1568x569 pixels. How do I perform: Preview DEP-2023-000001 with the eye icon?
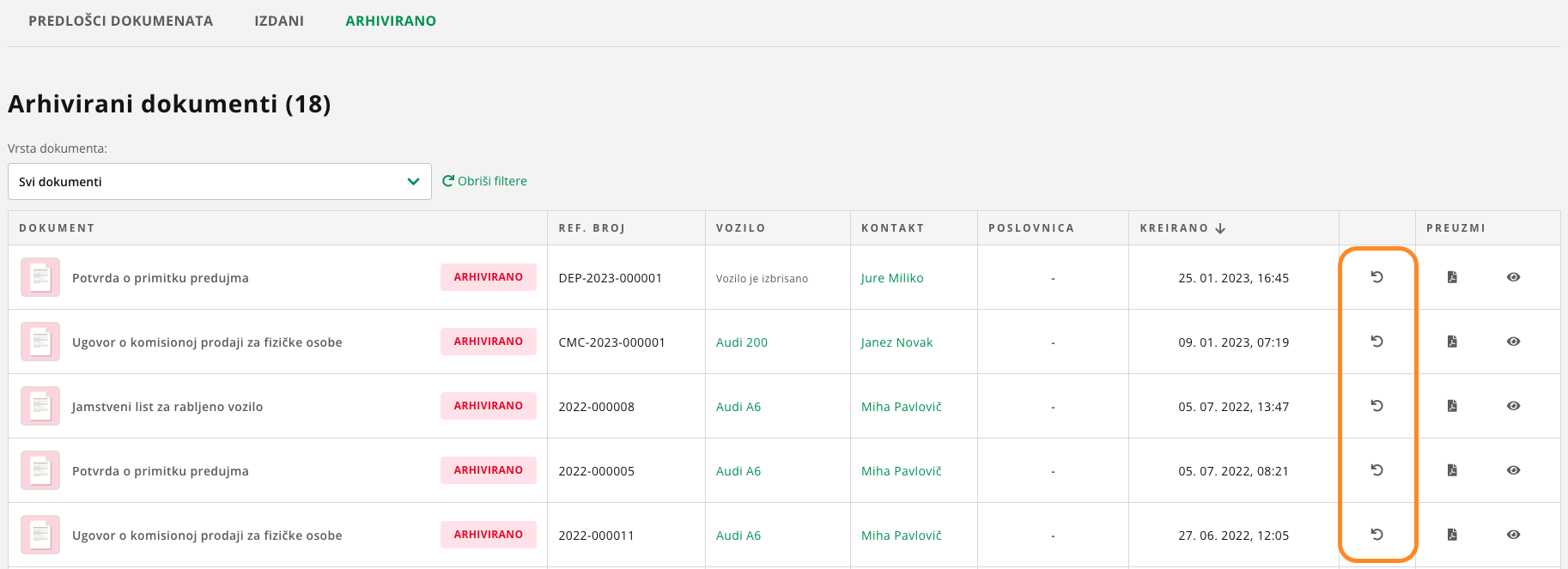tap(1513, 277)
